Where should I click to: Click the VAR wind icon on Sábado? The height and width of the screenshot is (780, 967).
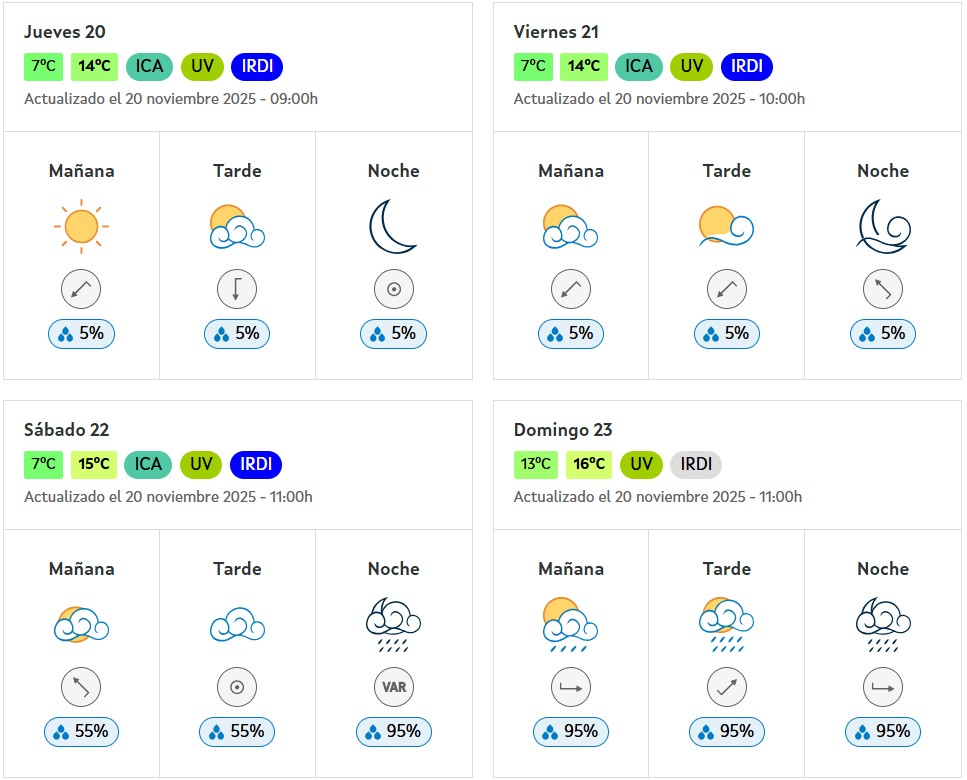pyautogui.click(x=393, y=688)
